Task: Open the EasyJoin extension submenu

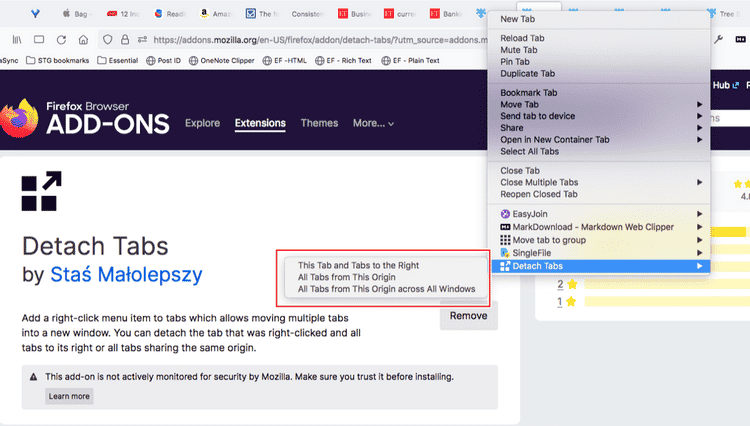Action: [x=599, y=214]
